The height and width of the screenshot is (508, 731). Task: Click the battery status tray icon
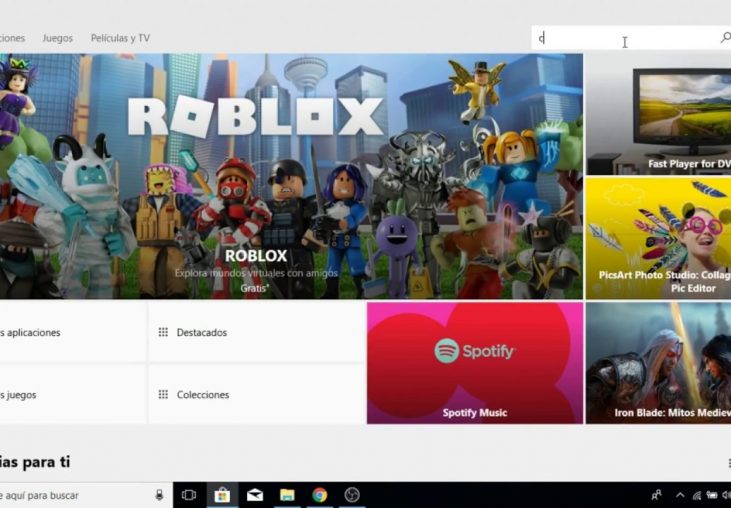[712, 495]
